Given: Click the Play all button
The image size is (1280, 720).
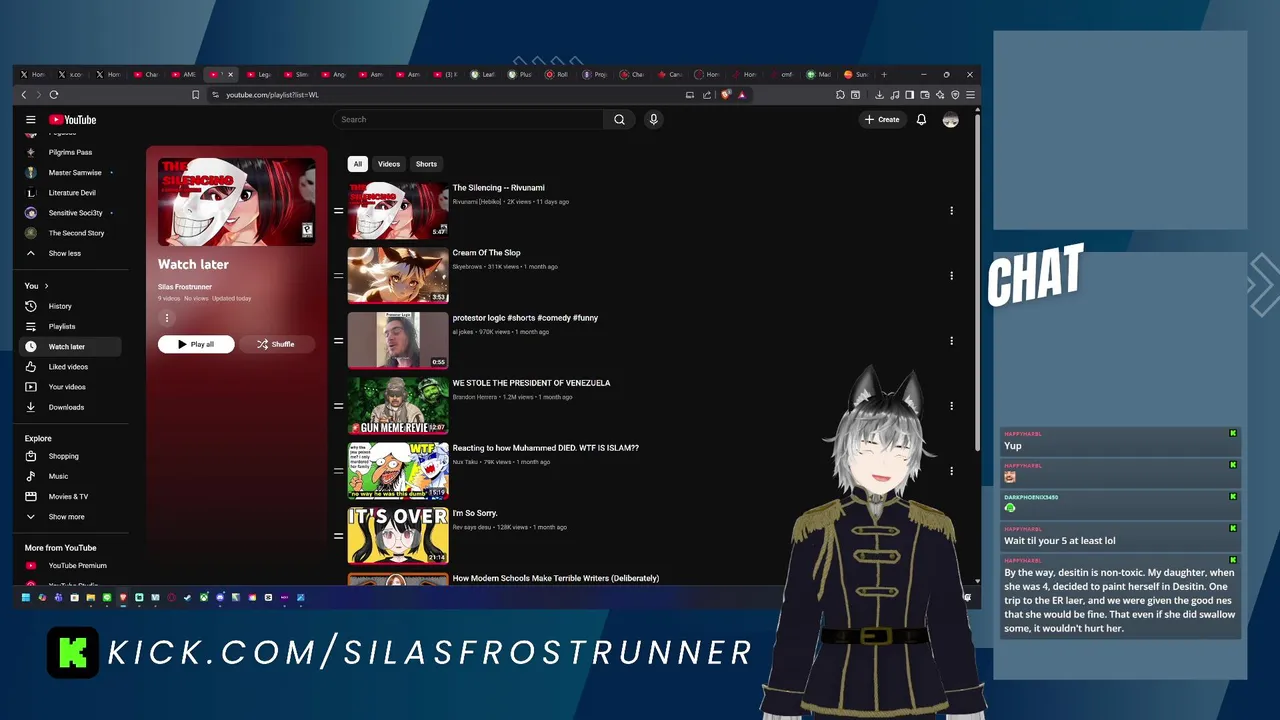Looking at the screenshot, I should click(196, 344).
